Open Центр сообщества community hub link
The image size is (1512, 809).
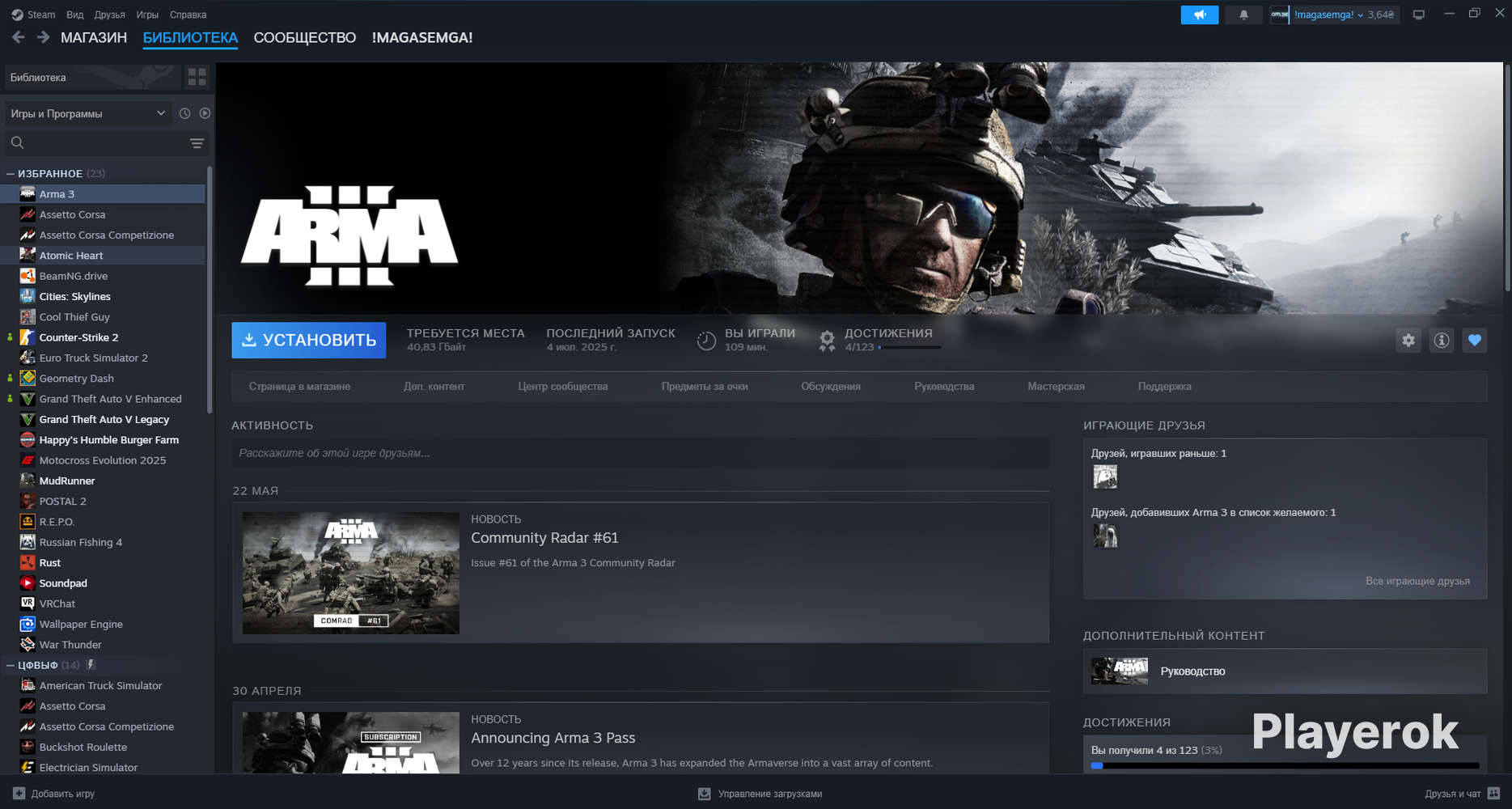(x=563, y=387)
